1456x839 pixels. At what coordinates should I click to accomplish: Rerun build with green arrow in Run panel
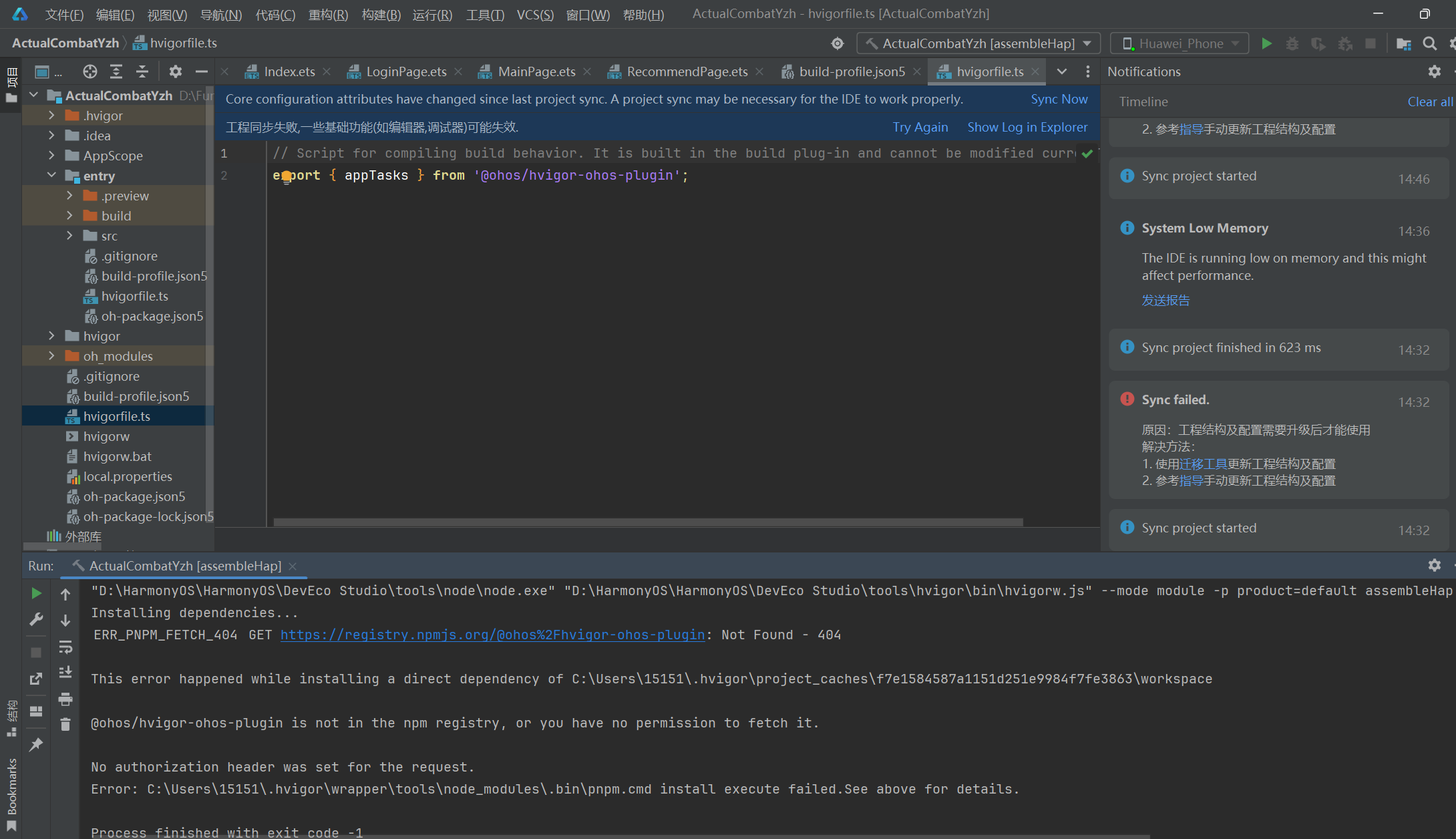[37, 593]
